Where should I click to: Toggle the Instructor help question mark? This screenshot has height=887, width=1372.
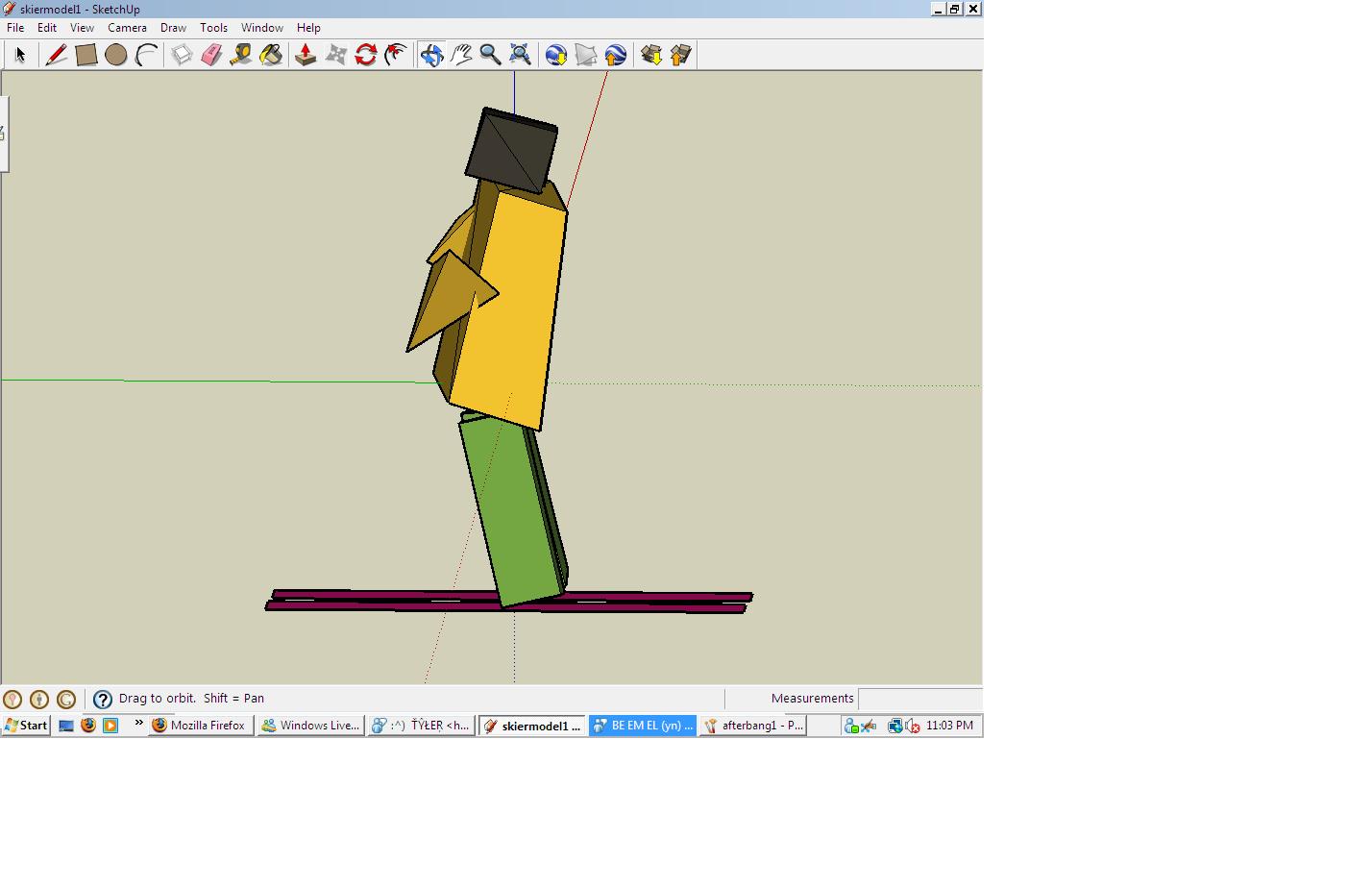tap(103, 700)
